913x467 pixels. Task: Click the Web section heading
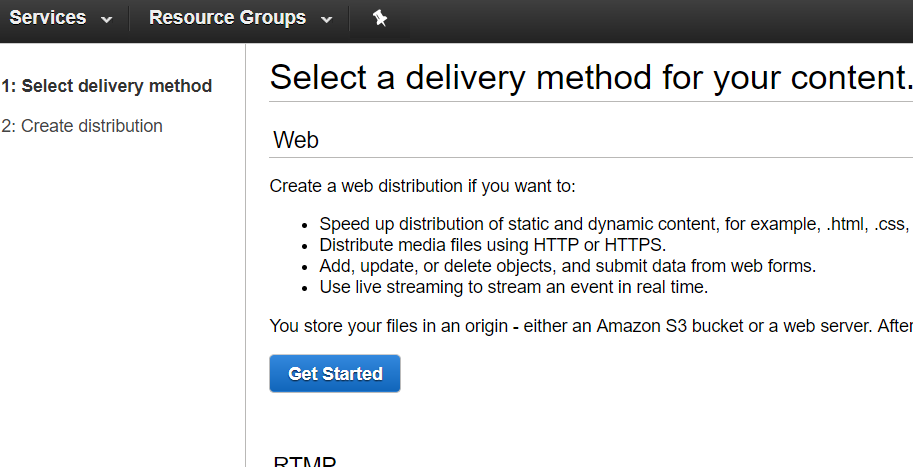click(296, 140)
